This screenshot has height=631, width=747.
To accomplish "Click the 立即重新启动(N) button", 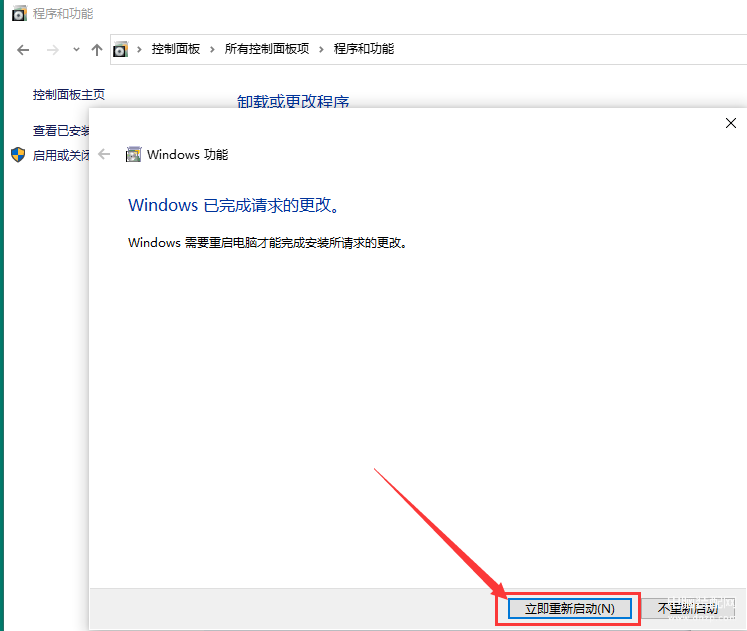I will (x=570, y=609).
